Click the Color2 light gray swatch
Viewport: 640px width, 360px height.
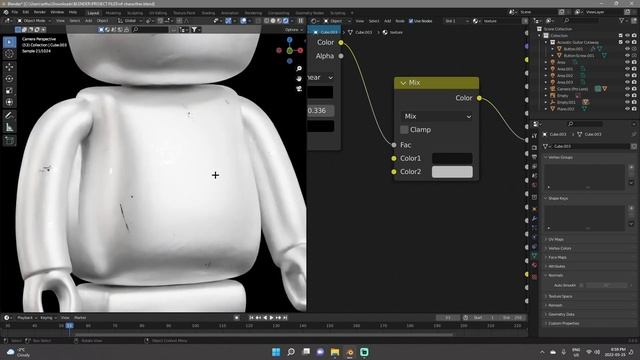[x=452, y=172]
